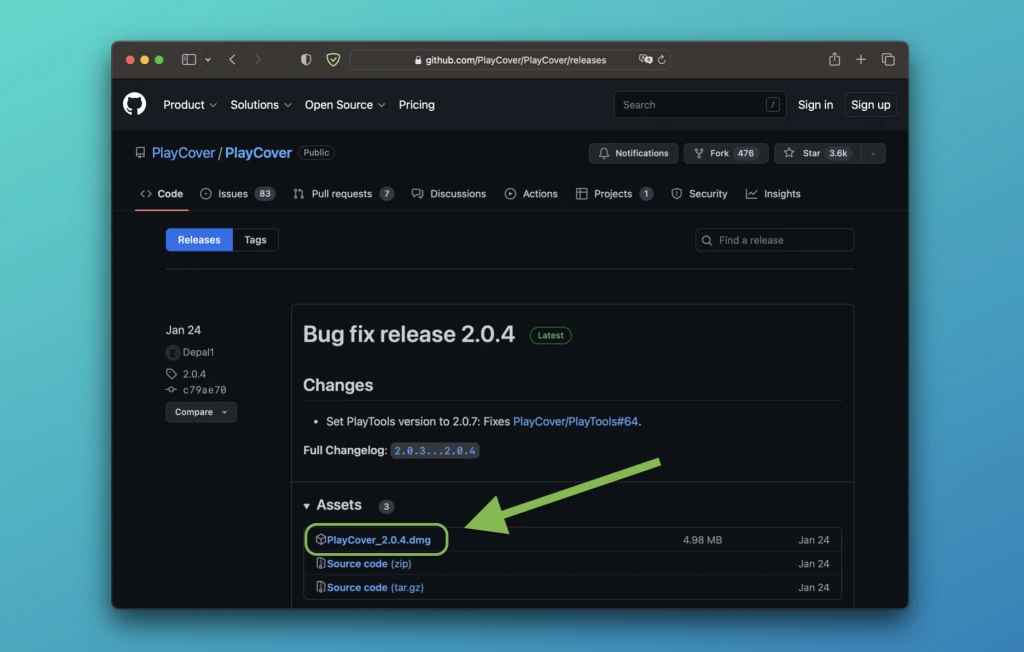
Task: Switch to the Pull requests tab
Action: point(344,193)
